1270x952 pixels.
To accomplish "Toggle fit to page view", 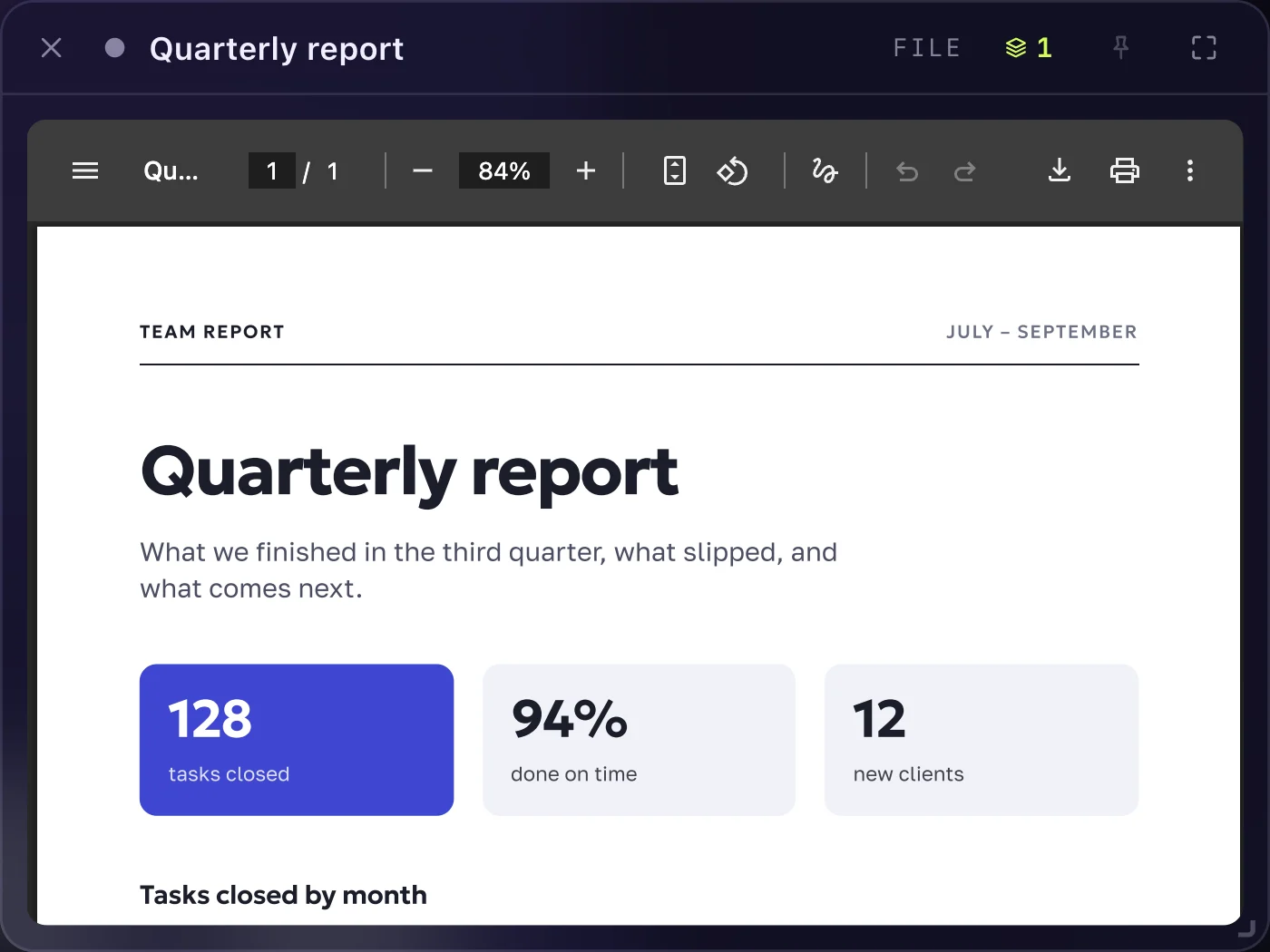I will click(675, 170).
